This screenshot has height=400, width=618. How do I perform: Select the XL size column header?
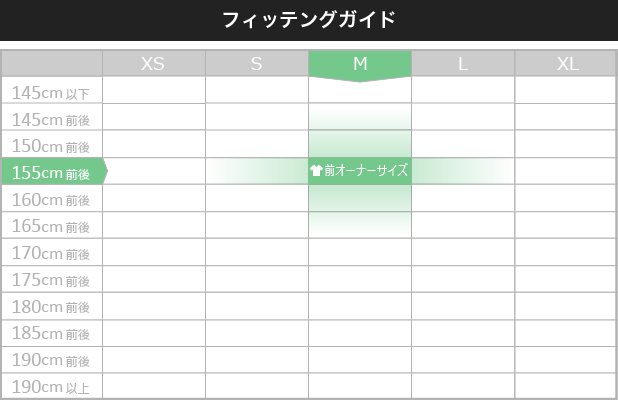click(566, 63)
